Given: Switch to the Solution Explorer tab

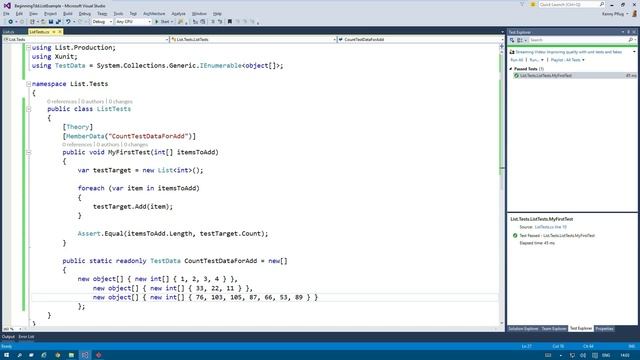Looking at the screenshot, I should pos(523,329).
